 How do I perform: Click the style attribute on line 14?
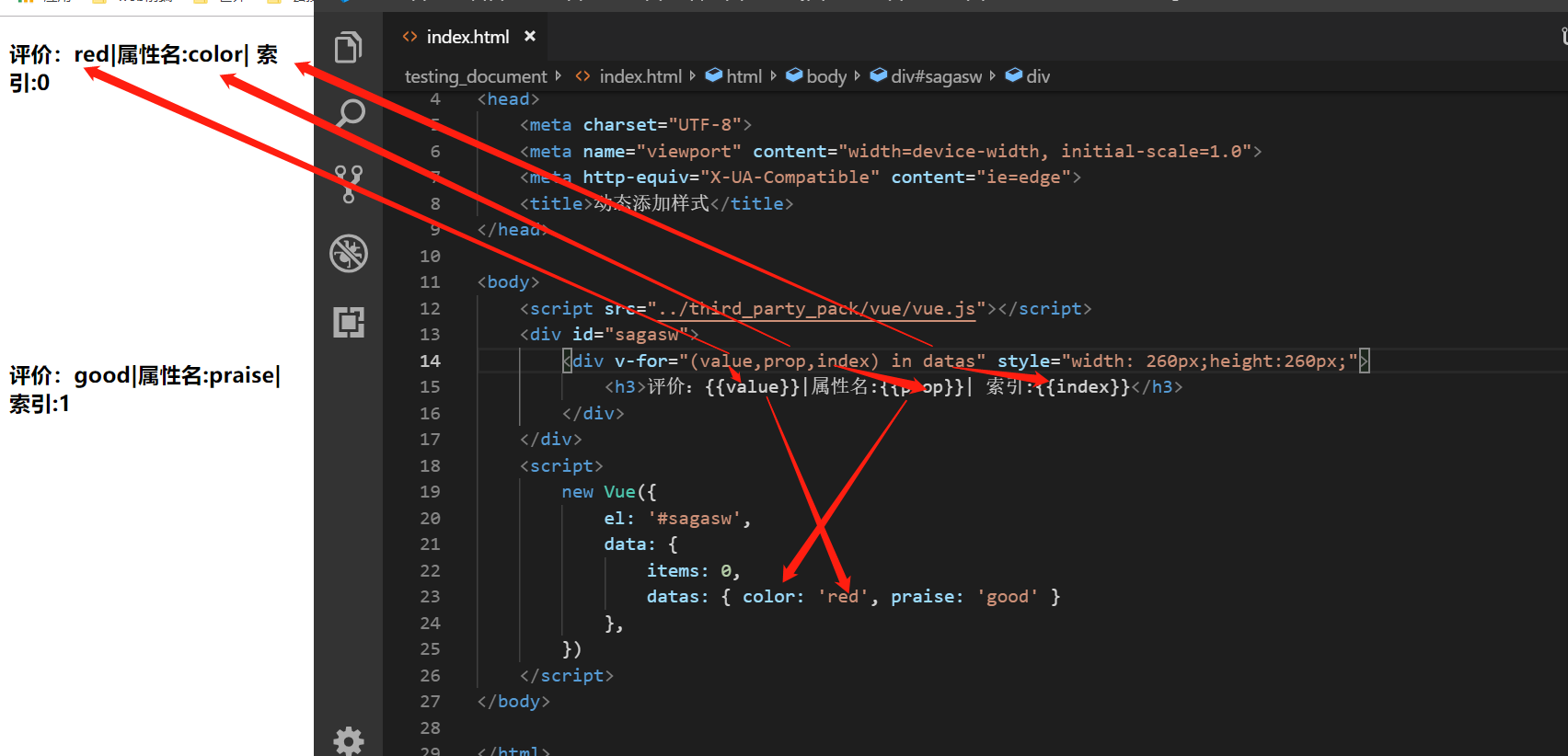[x=1178, y=361]
